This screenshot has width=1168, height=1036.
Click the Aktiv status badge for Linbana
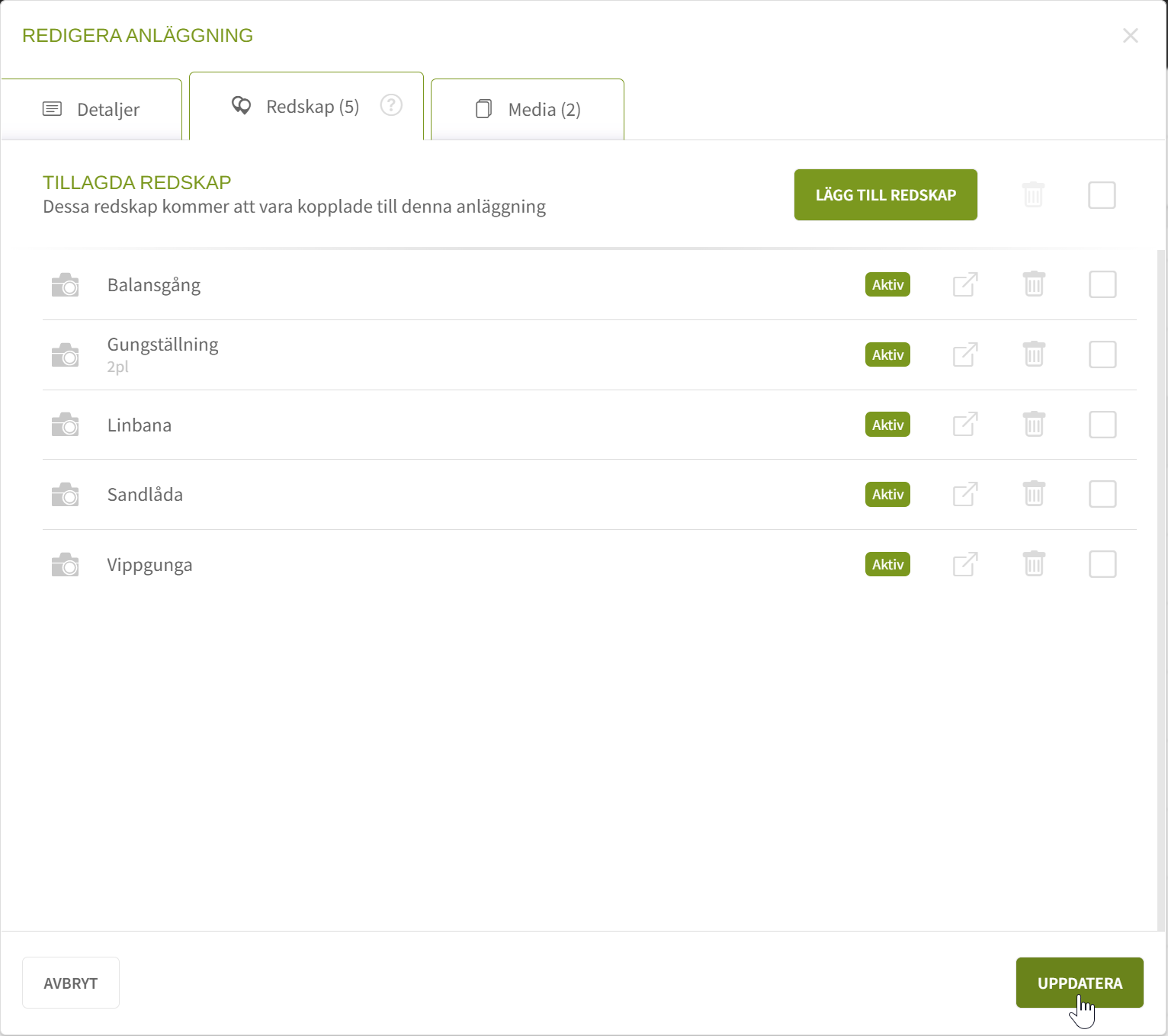(x=887, y=425)
